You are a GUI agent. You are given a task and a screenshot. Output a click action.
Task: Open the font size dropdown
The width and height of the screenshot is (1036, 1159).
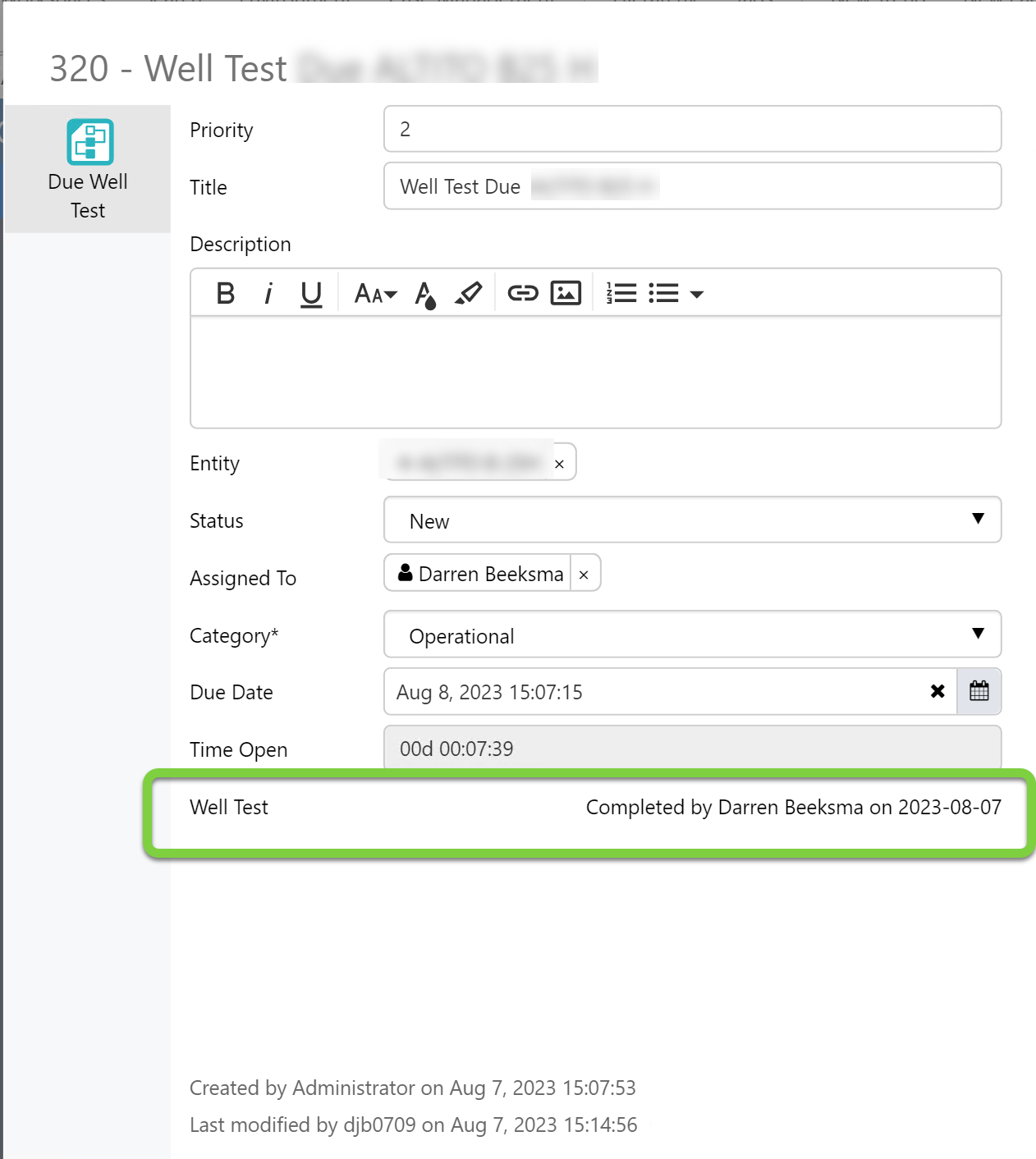[375, 293]
